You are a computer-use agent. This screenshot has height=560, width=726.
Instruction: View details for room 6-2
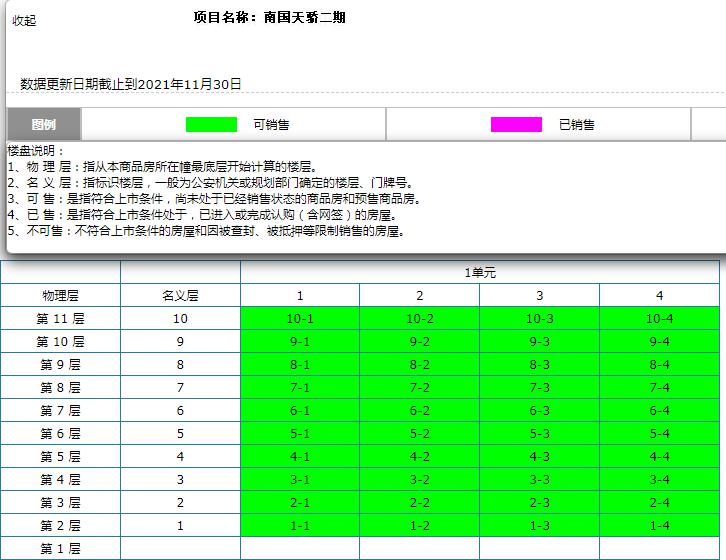tap(419, 410)
